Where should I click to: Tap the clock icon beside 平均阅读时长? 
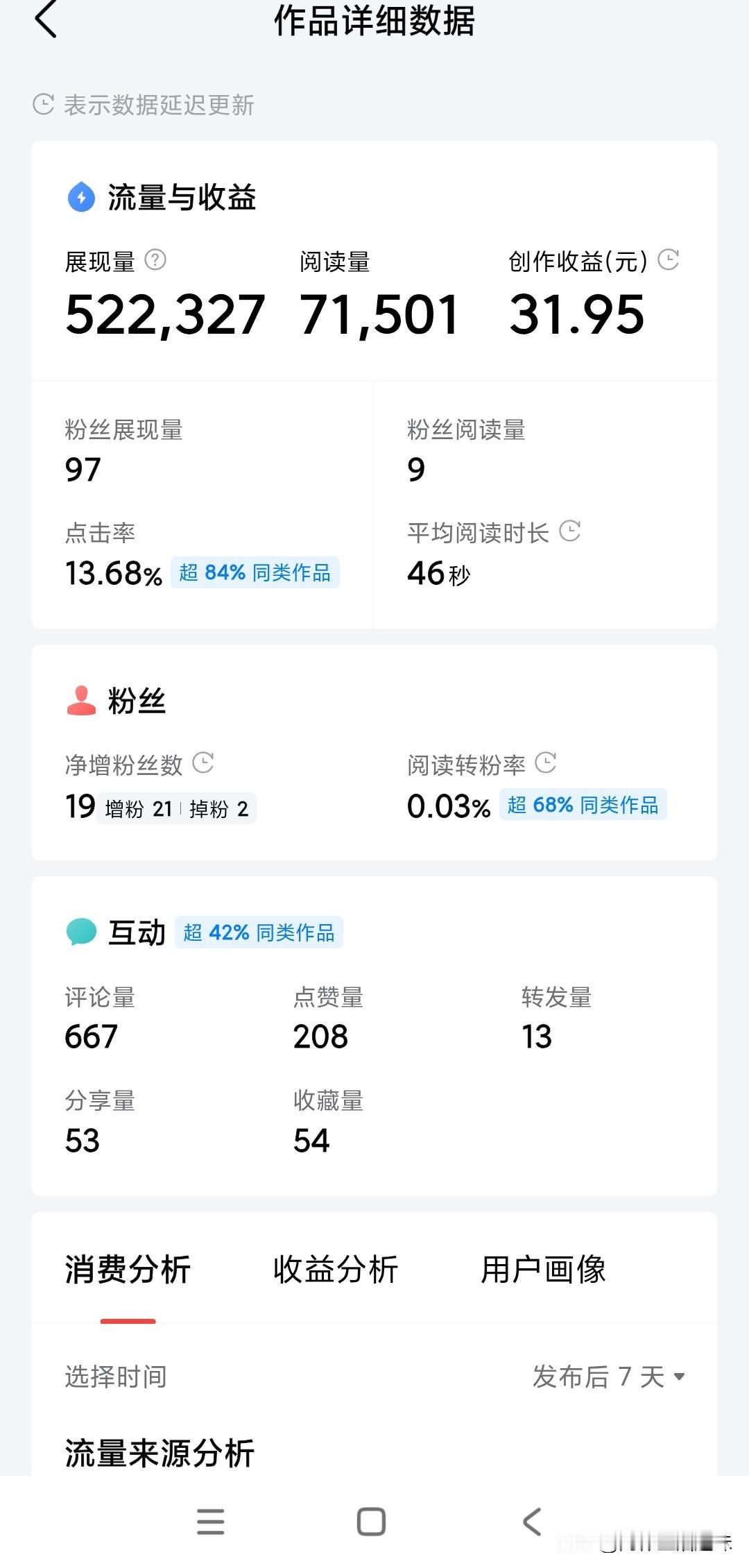(570, 531)
